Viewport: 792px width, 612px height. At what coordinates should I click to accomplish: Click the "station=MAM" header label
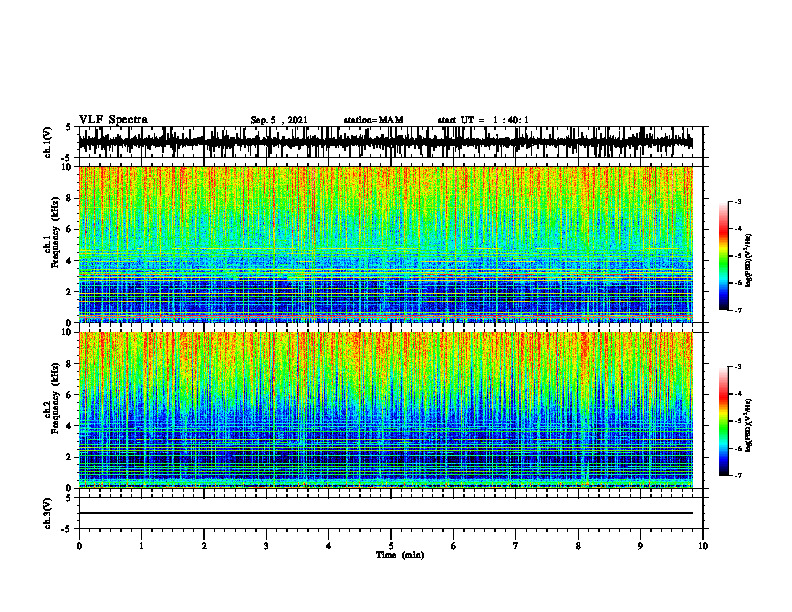(373, 120)
